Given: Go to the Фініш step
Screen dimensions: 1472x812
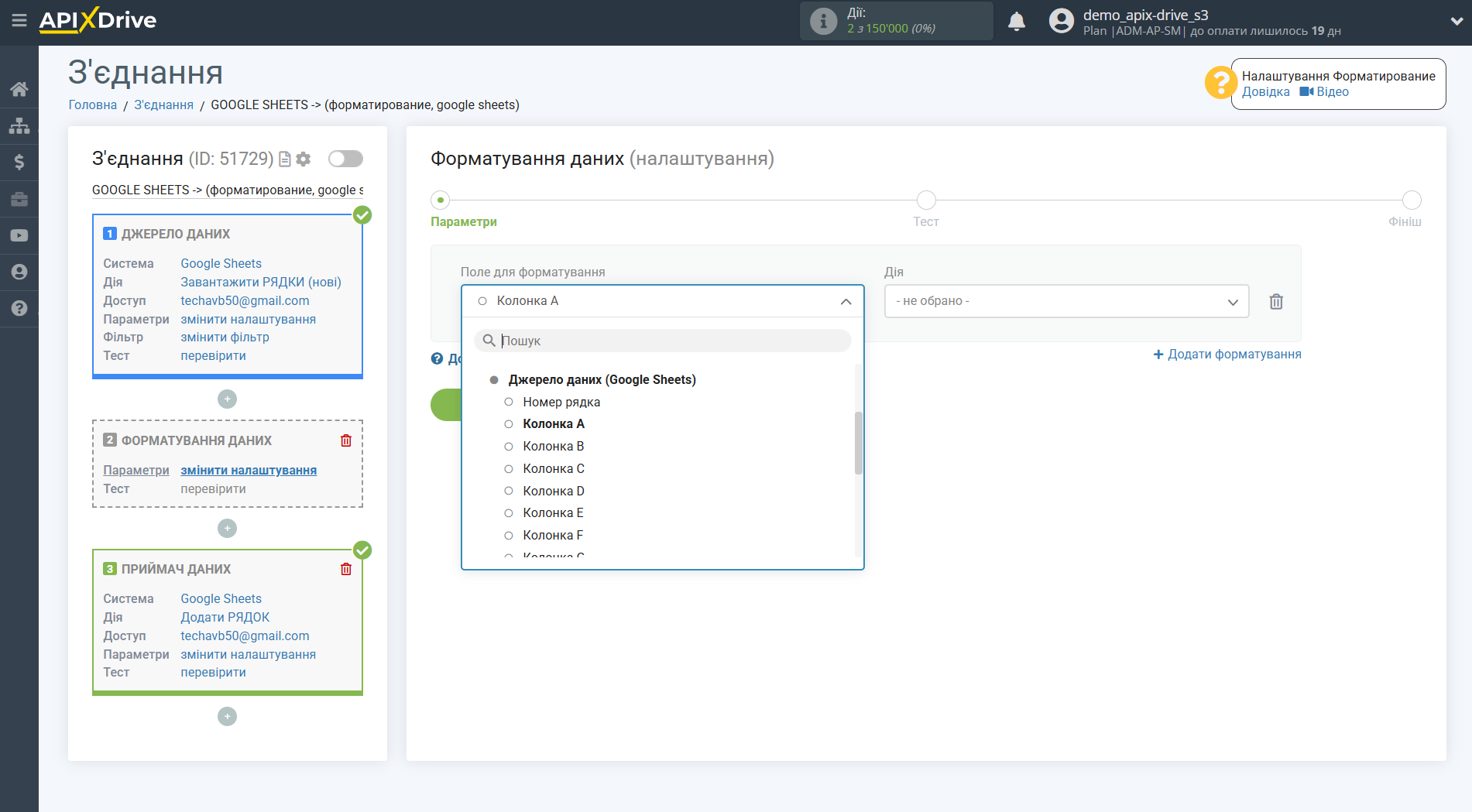Looking at the screenshot, I should [1405, 221].
